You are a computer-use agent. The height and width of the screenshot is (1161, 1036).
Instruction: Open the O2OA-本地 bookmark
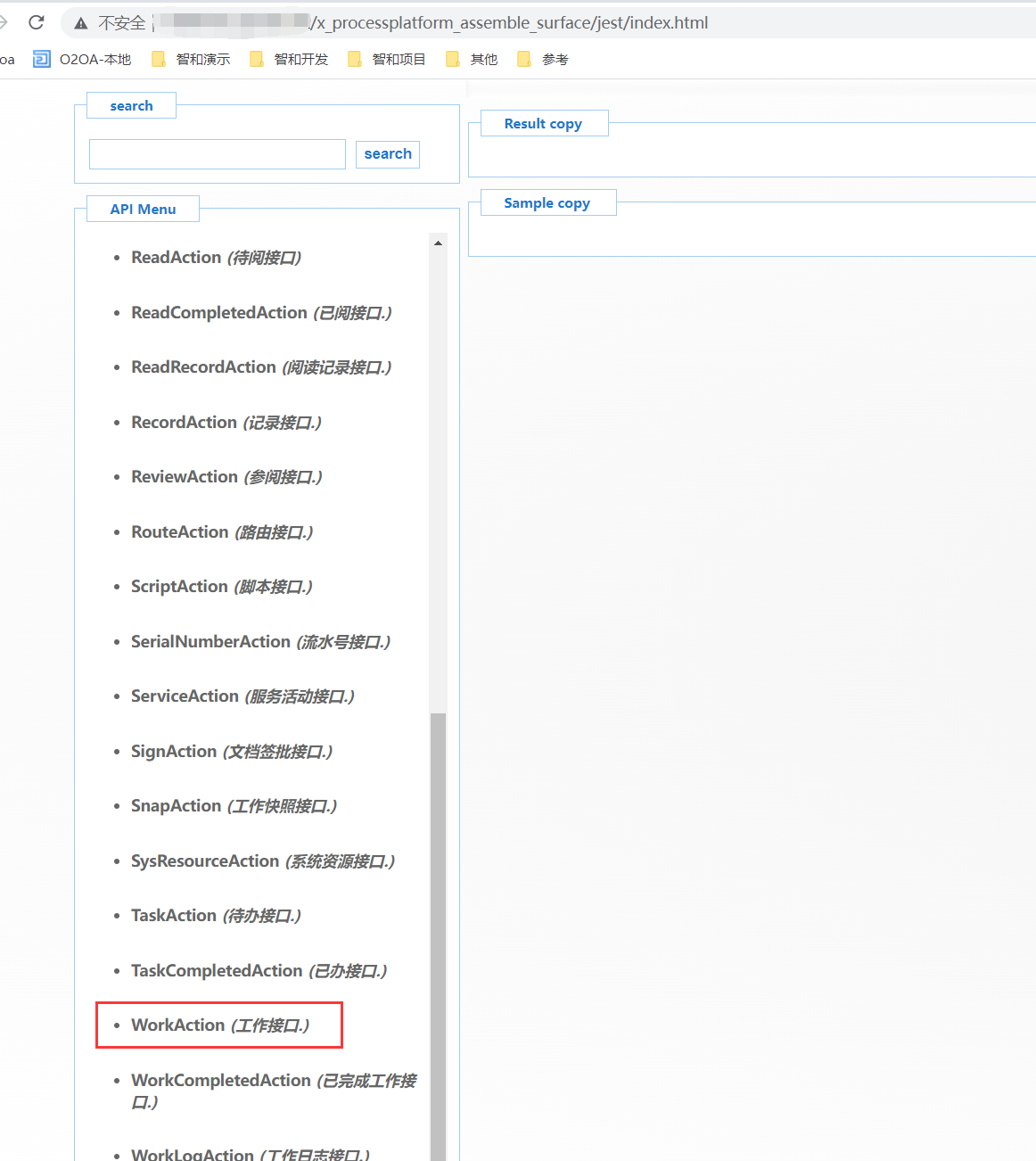tap(82, 60)
